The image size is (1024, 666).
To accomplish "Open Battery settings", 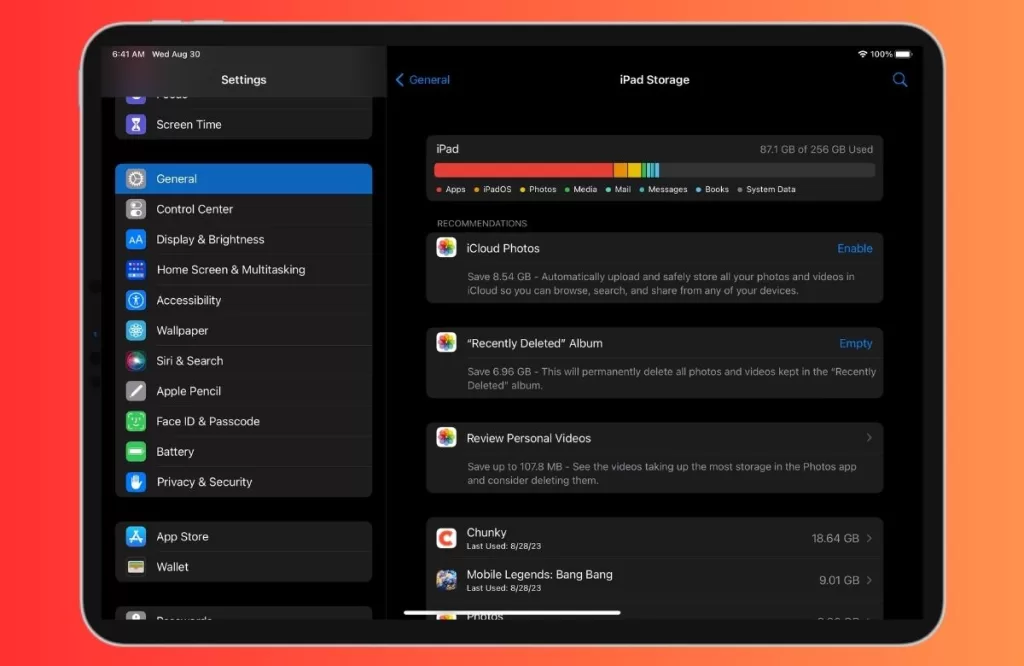I will click(244, 451).
